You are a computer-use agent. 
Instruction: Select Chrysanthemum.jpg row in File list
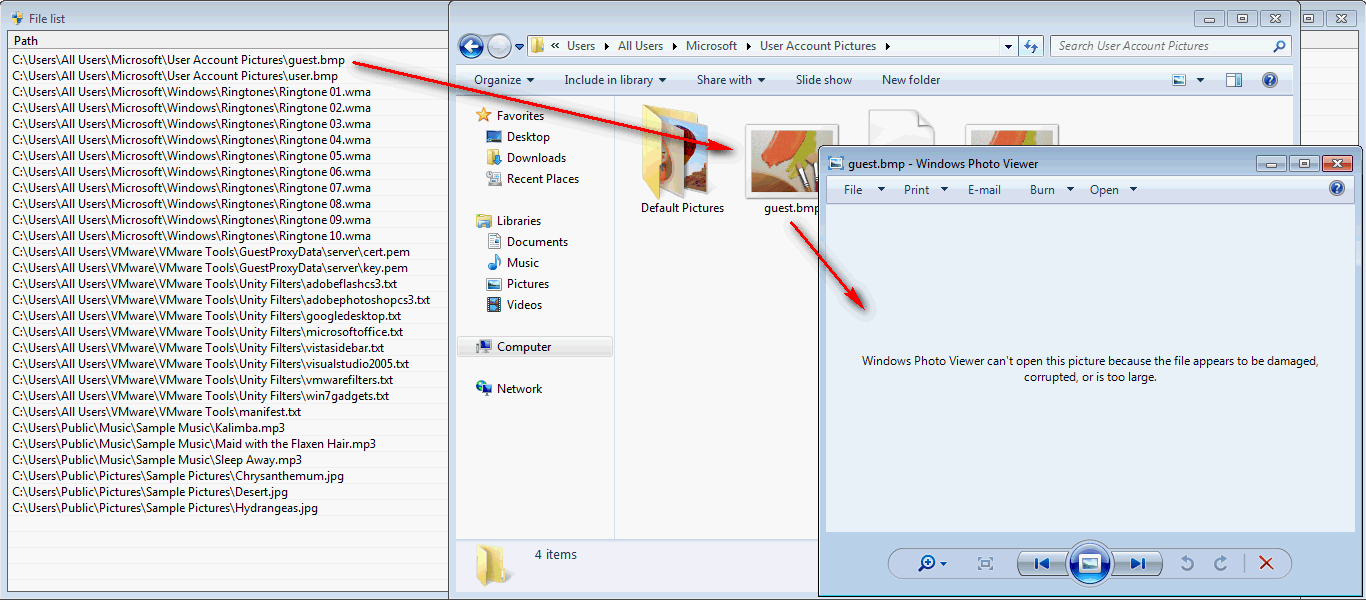click(178, 476)
